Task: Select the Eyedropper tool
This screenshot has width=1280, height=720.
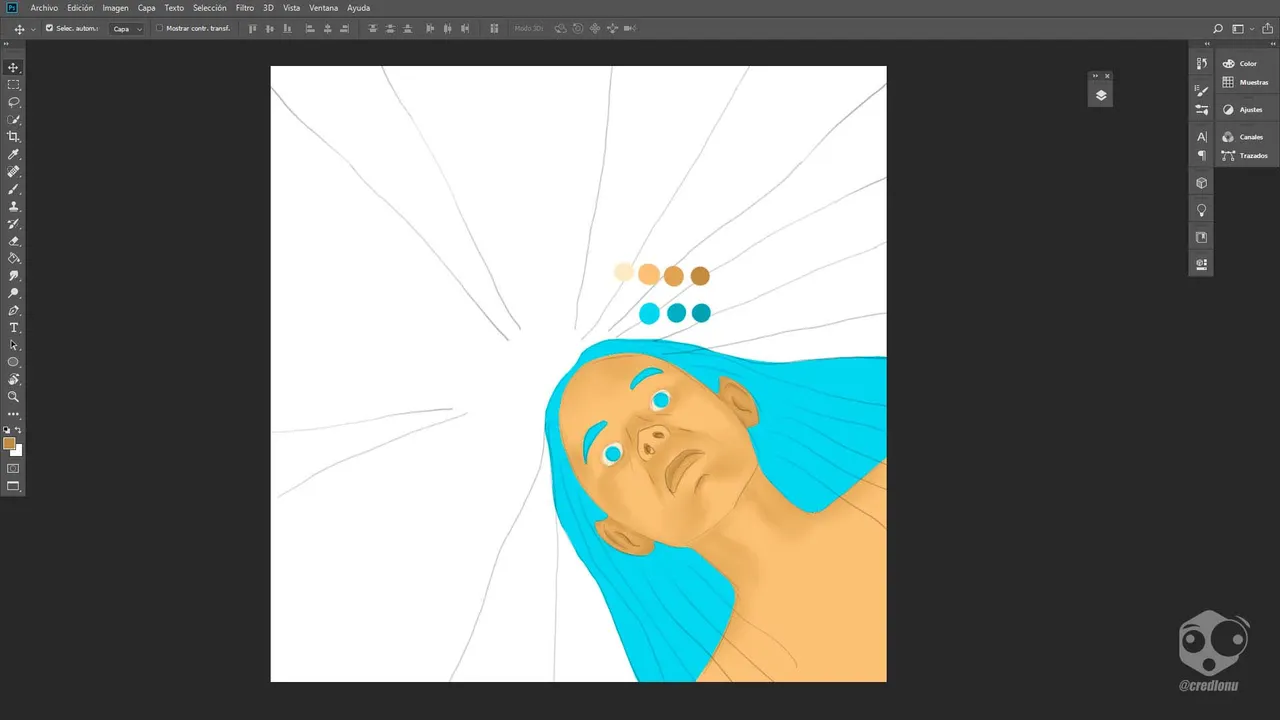Action: coord(14,154)
